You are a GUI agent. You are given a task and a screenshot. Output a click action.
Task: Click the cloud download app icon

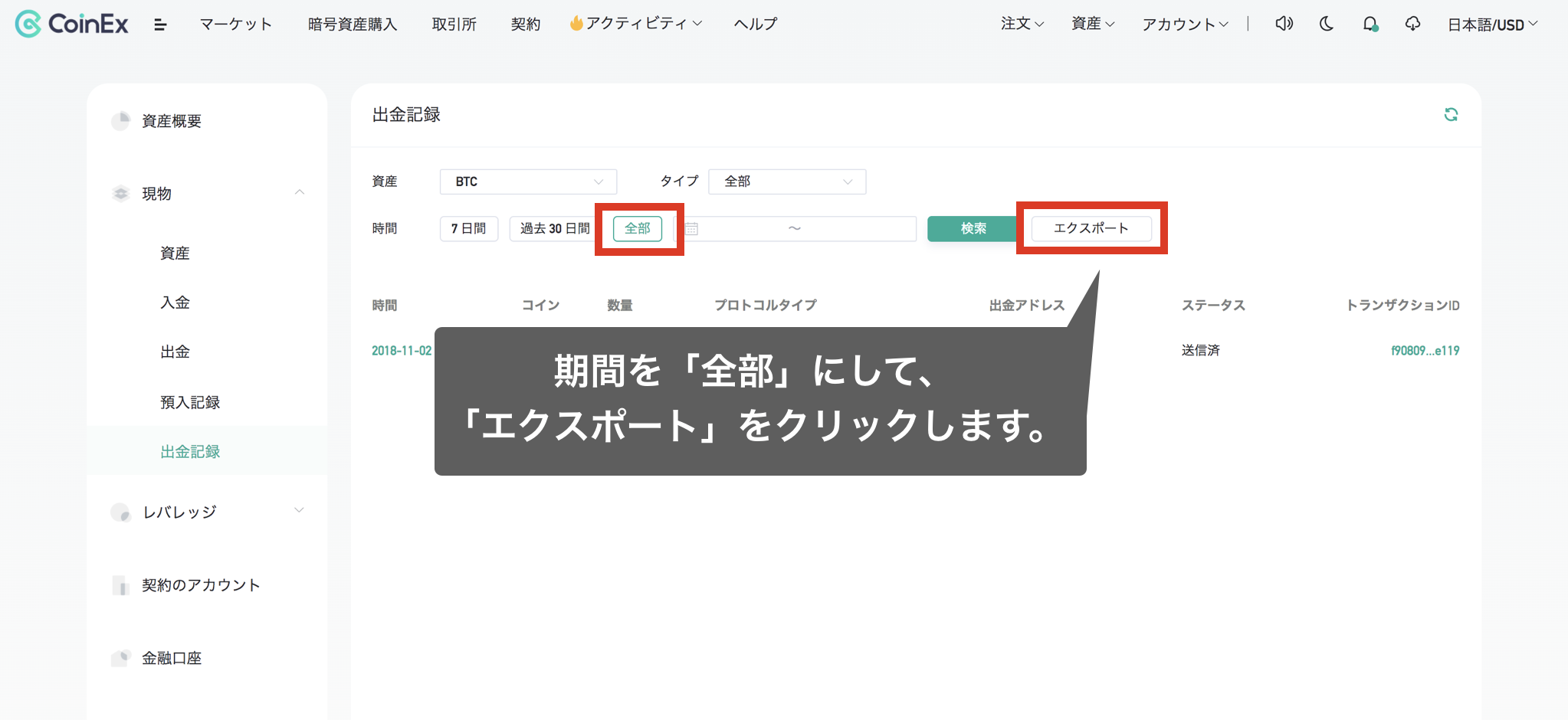[1412, 24]
